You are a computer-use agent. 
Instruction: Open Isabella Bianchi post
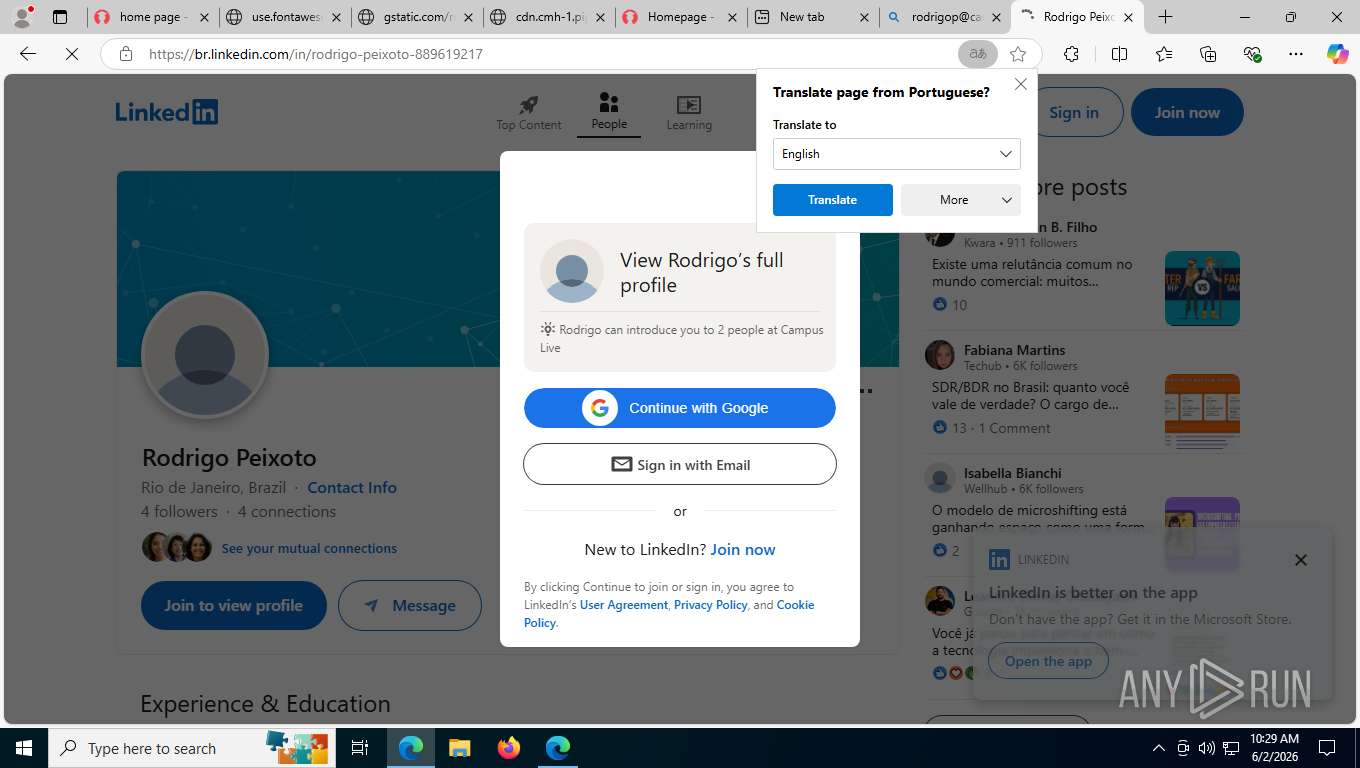click(1039, 519)
